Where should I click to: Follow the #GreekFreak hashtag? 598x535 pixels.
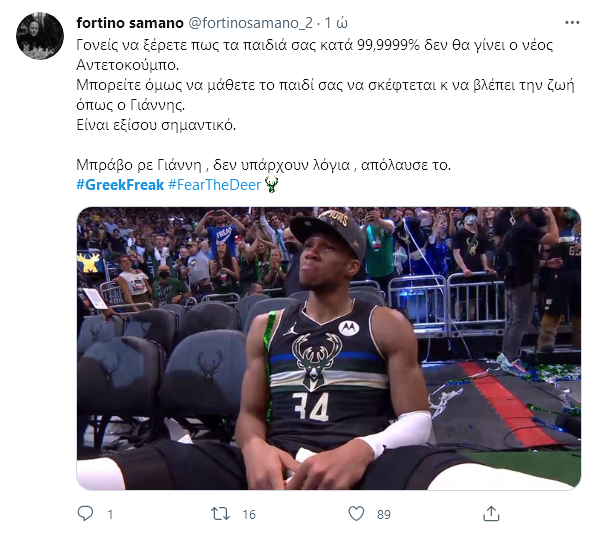coord(120,185)
